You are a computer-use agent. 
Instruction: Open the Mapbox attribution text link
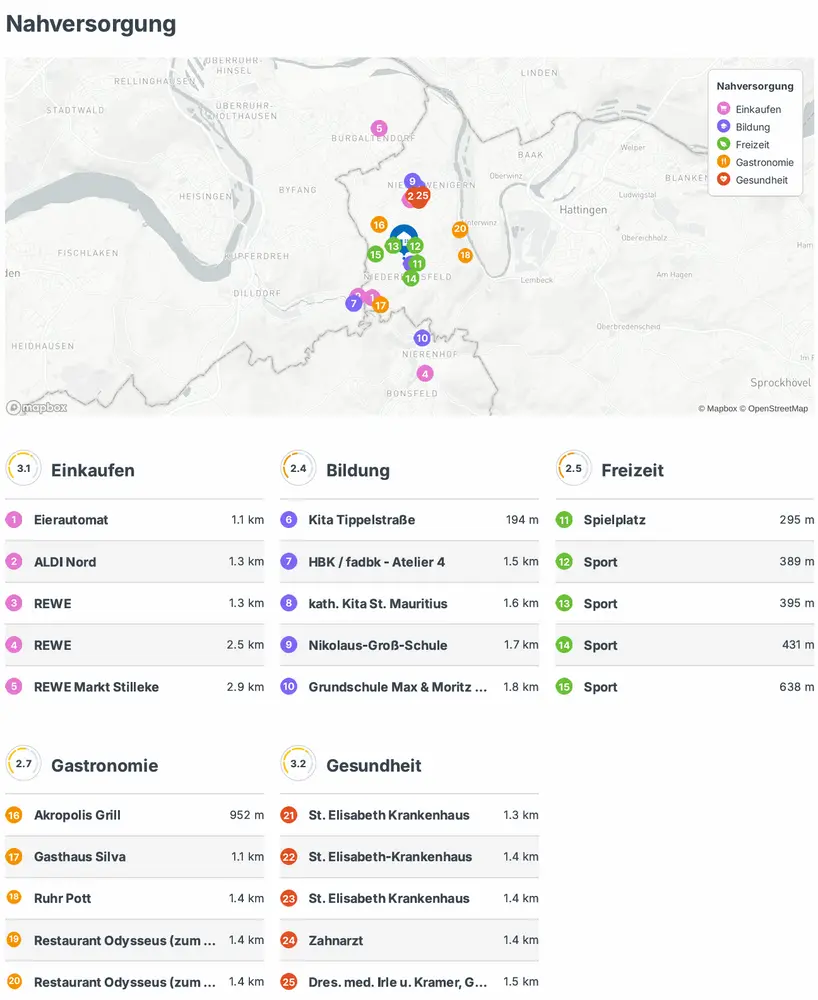tap(716, 408)
